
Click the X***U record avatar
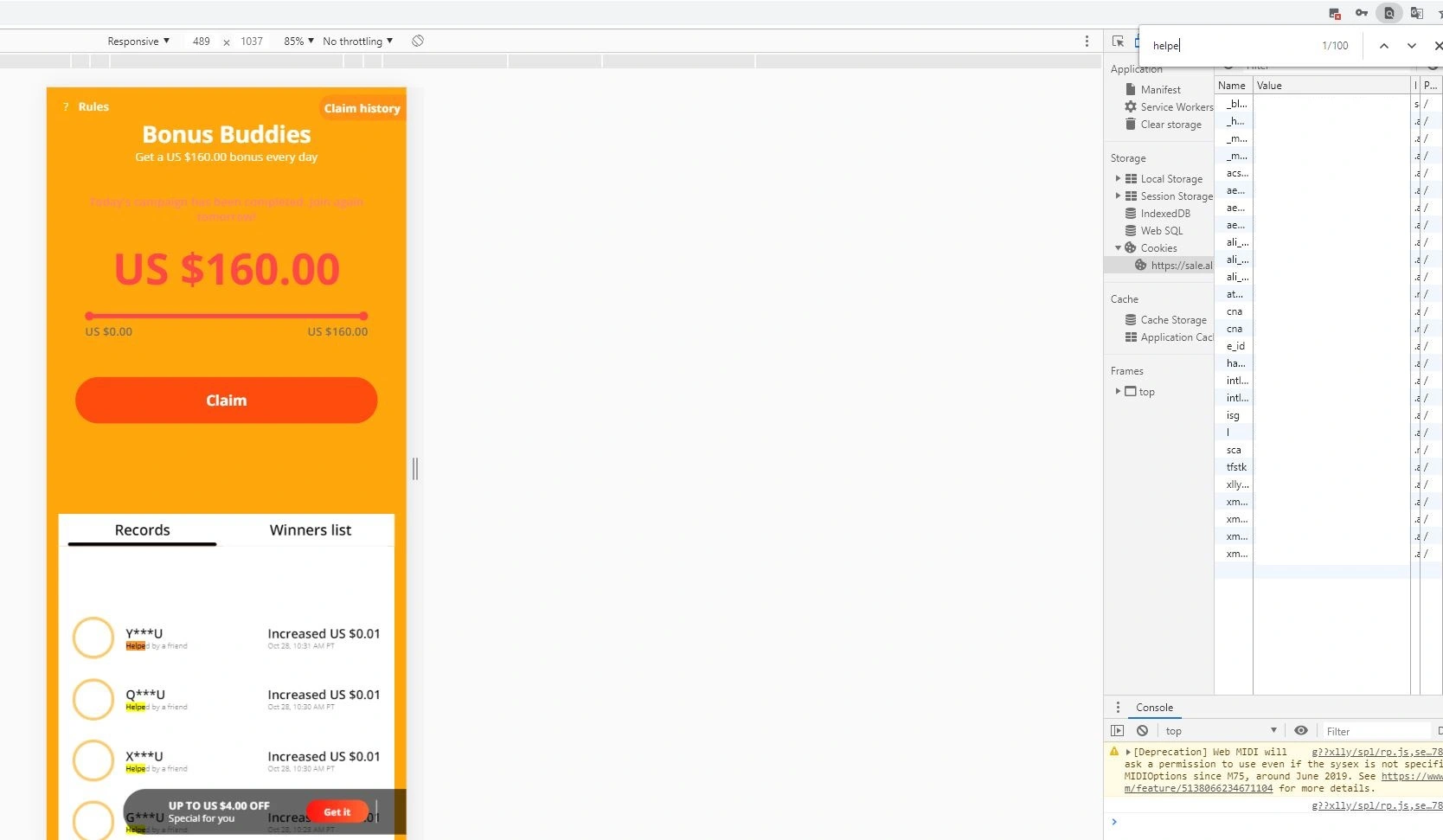[x=93, y=760]
